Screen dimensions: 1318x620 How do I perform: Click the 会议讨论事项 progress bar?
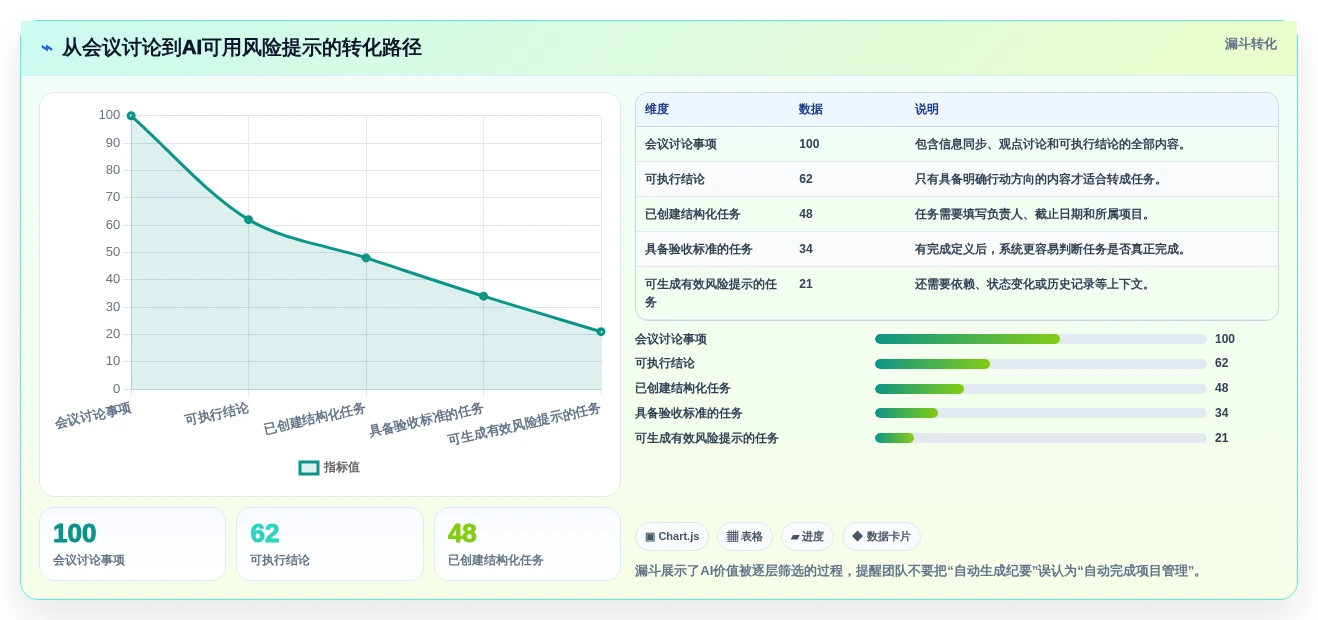coord(1041,339)
